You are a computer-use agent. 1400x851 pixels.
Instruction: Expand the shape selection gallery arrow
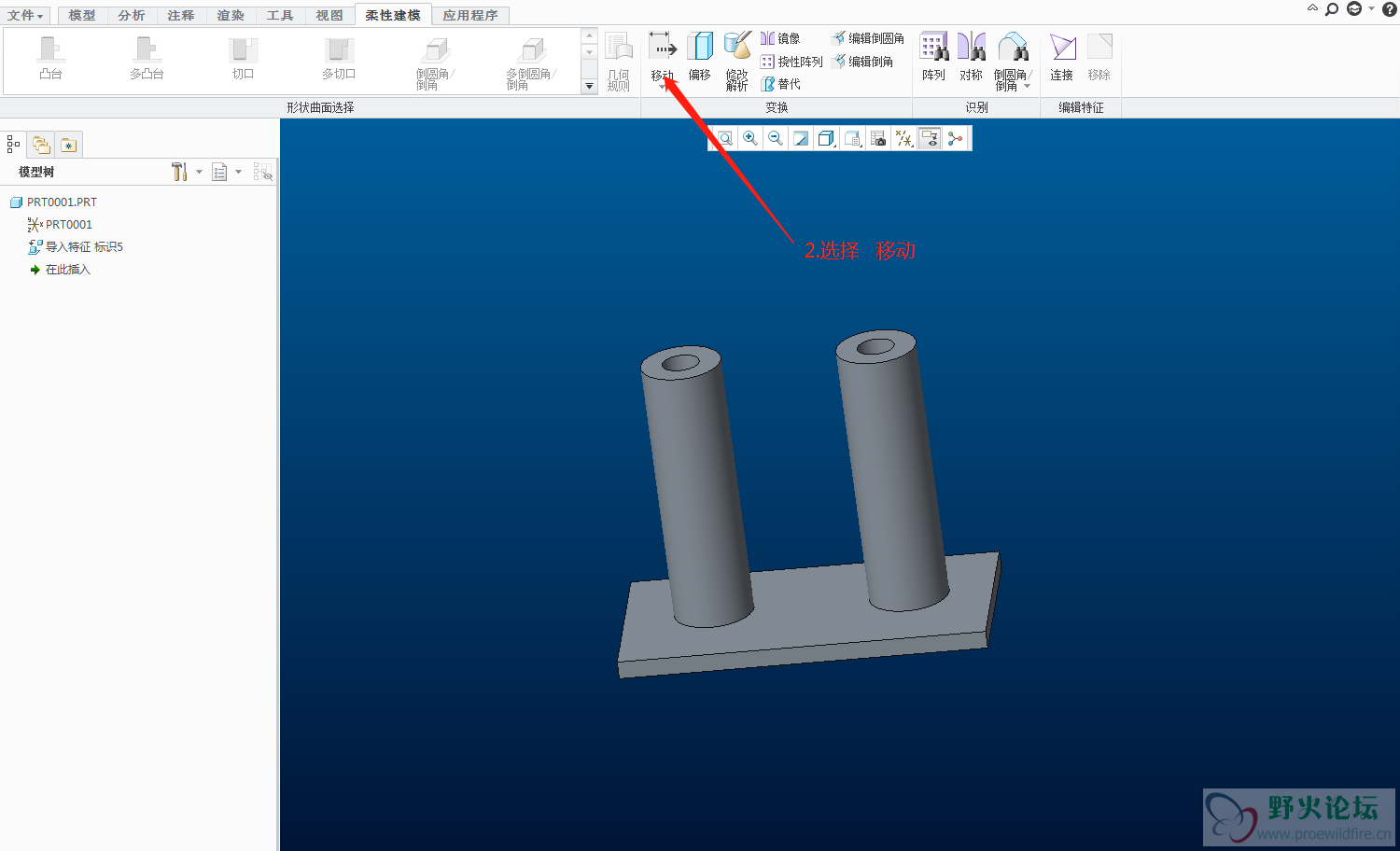coord(589,86)
